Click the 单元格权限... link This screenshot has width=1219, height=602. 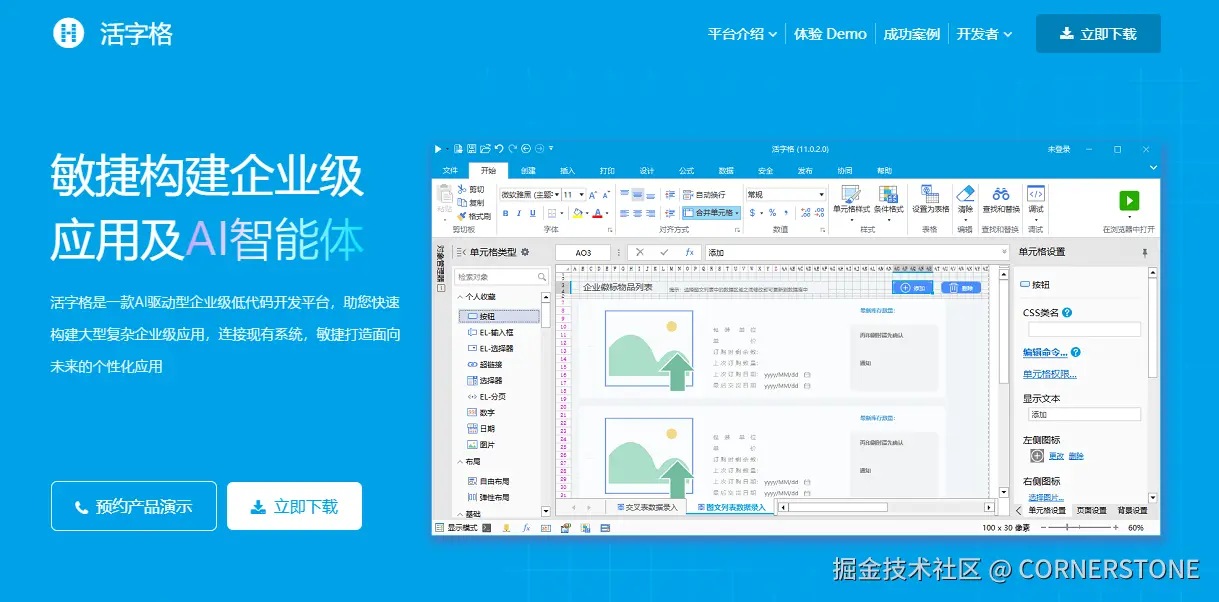[1049, 374]
